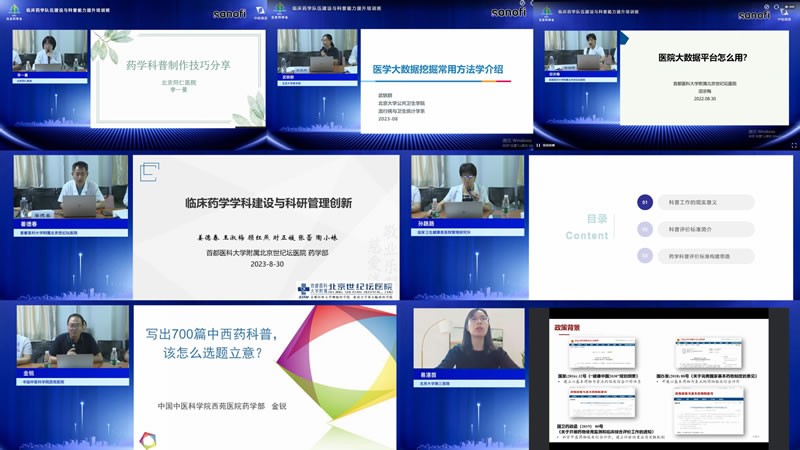800x450 pixels.
Task: Click the 政策背景 slide heading
Action: pyautogui.click(x=566, y=328)
